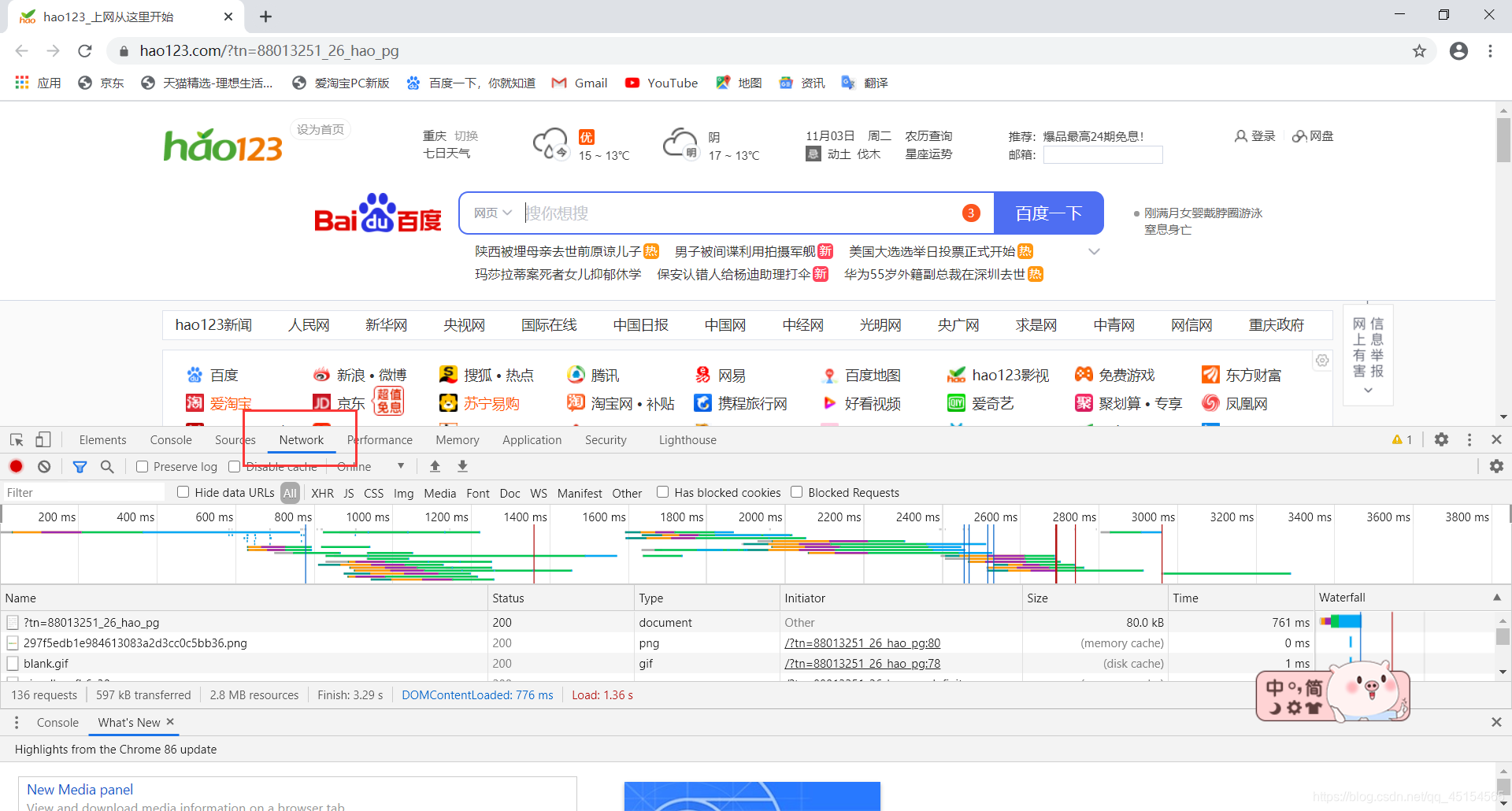The height and width of the screenshot is (811, 1512).
Task: Sort by Waterfall column arrow
Action: (1497, 598)
